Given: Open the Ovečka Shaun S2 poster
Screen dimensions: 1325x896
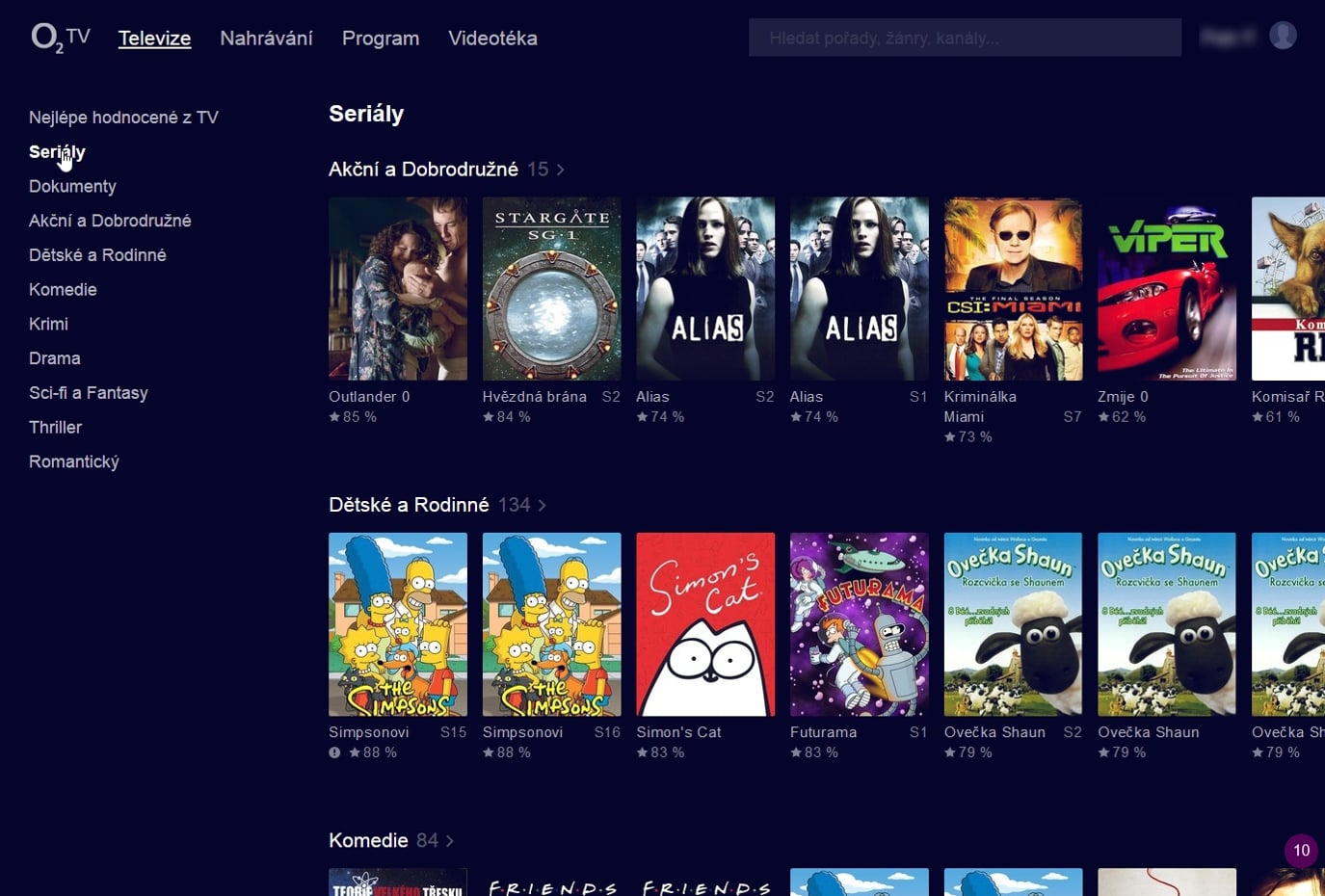Looking at the screenshot, I should [x=1013, y=624].
